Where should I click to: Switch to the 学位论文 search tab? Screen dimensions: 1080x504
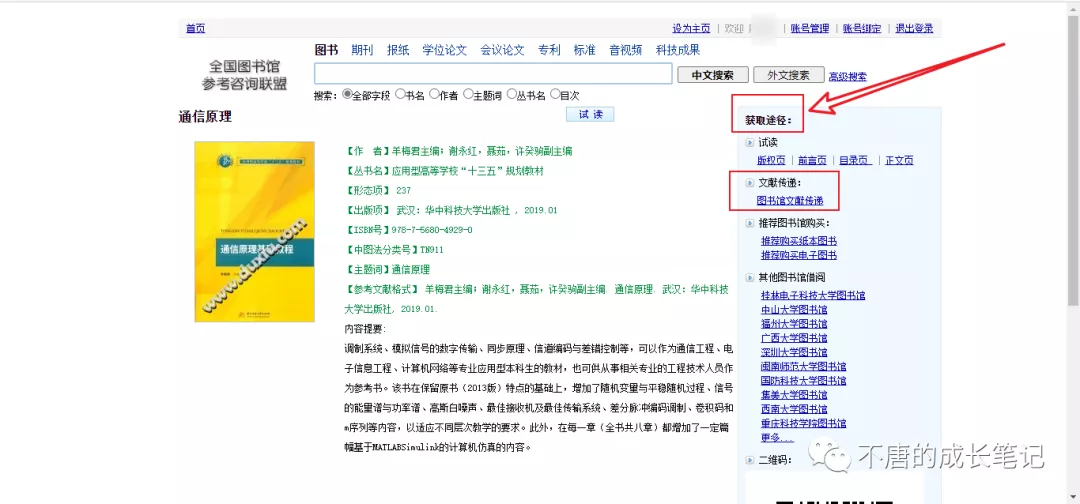[445, 50]
